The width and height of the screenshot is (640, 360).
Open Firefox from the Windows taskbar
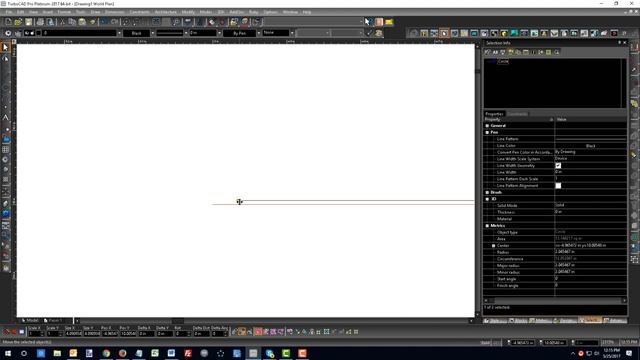pyautogui.click(x=122, y=353)
